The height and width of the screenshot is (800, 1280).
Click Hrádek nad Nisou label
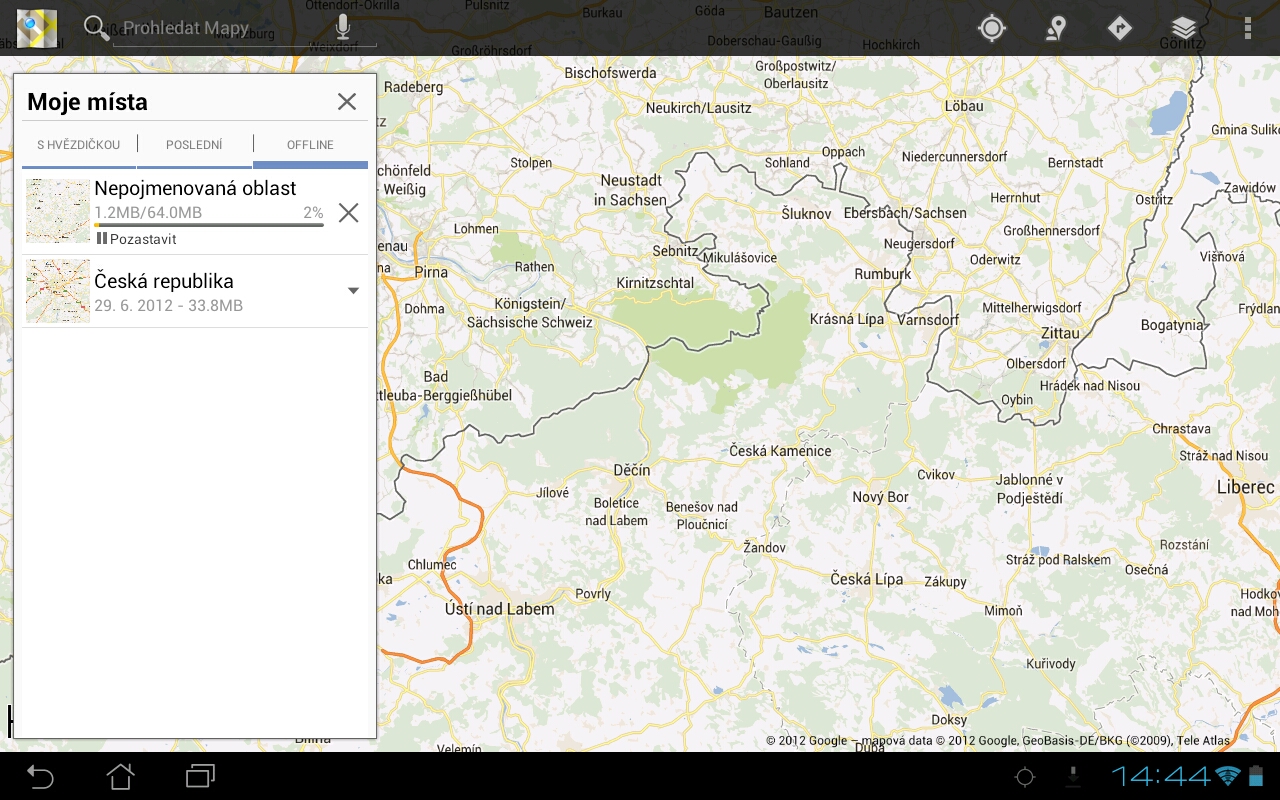(1089, 386)
